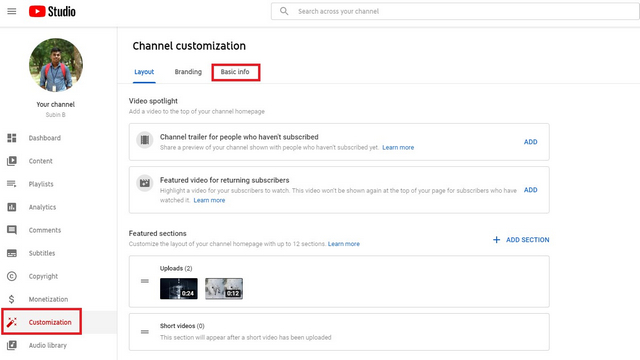Click ADD for featured video
This screenshot has height=360, width=640.
tap(531, 190)
